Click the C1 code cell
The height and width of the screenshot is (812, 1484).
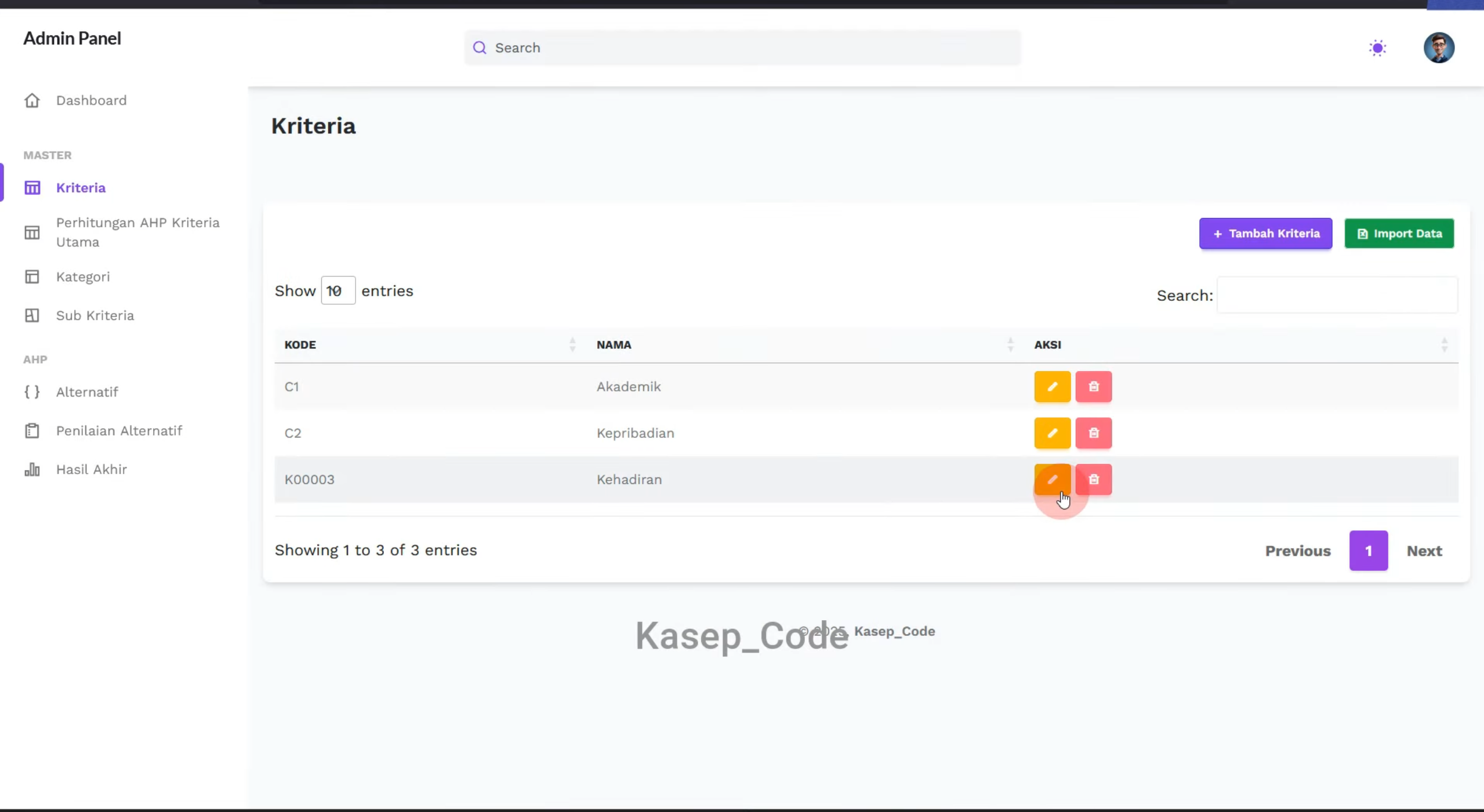tap(291, 387)
